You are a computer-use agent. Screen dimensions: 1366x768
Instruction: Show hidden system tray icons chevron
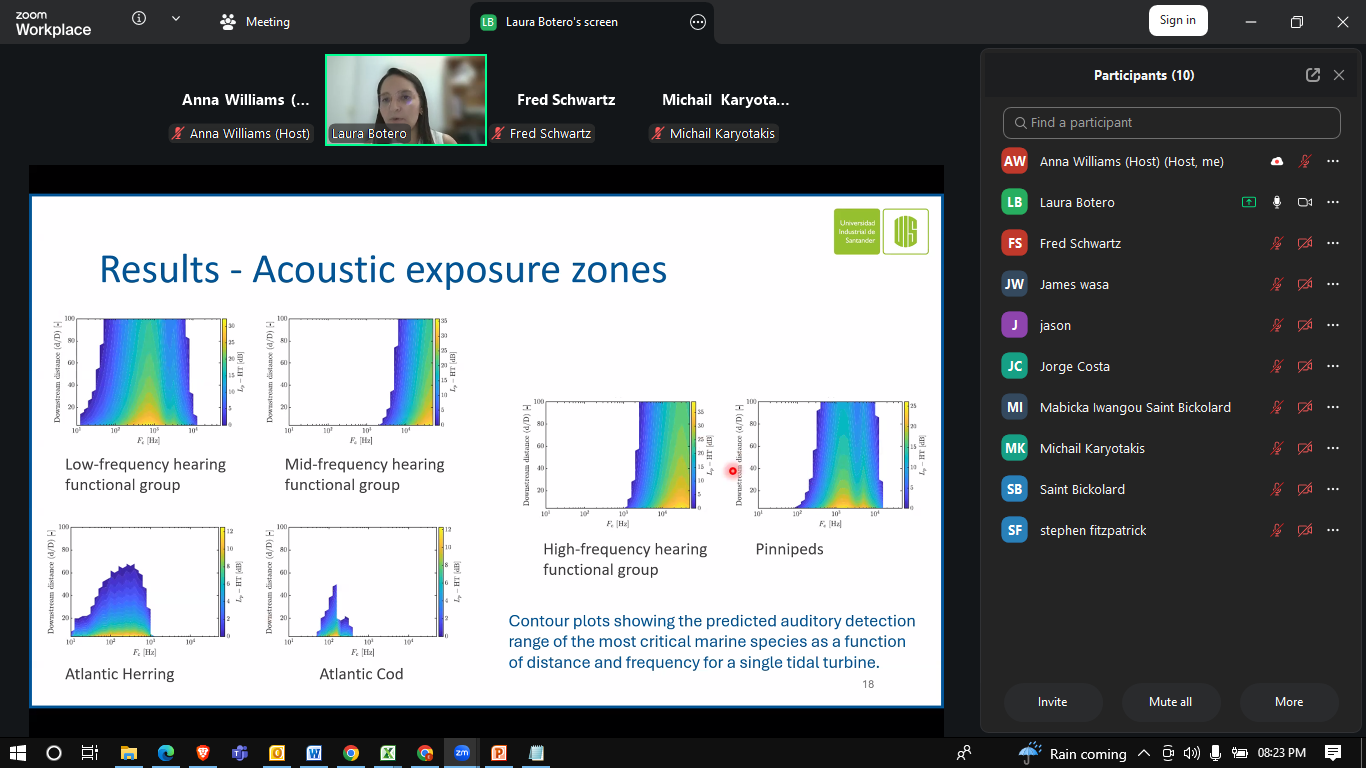coord(1143,753)
